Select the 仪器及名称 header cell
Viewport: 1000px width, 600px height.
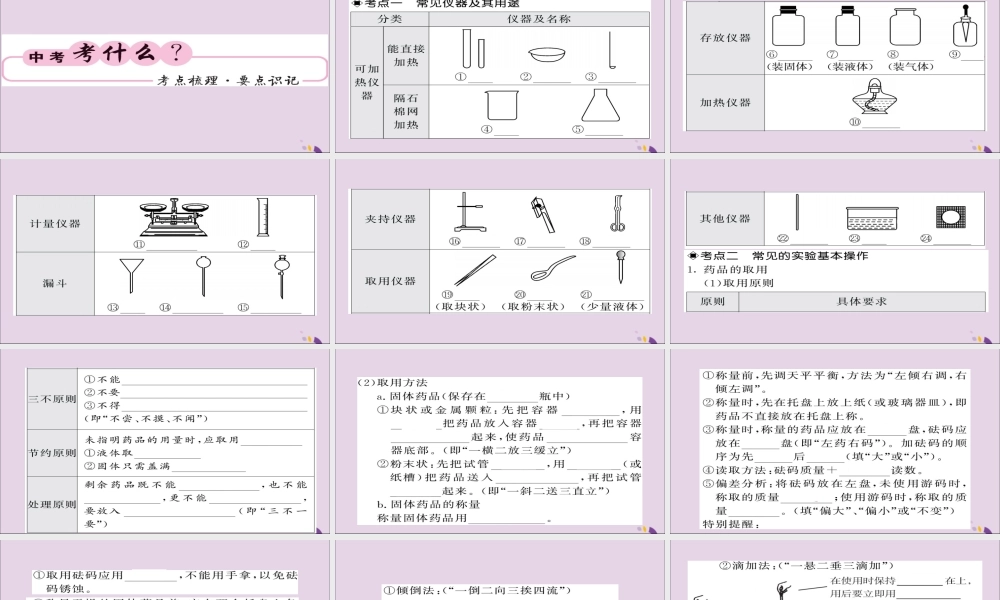pos(539,19)
